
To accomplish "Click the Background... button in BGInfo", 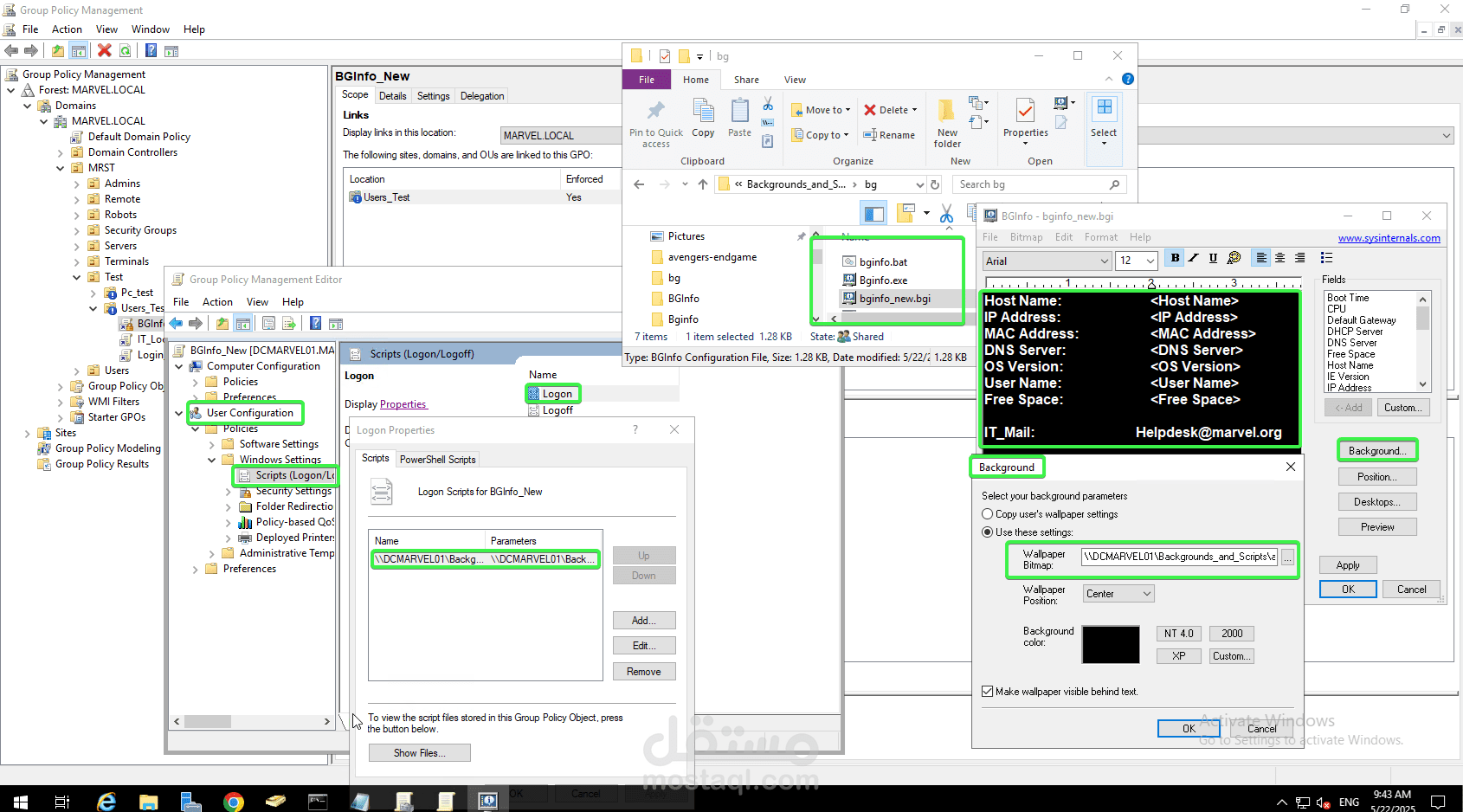I will [1376, 451].
